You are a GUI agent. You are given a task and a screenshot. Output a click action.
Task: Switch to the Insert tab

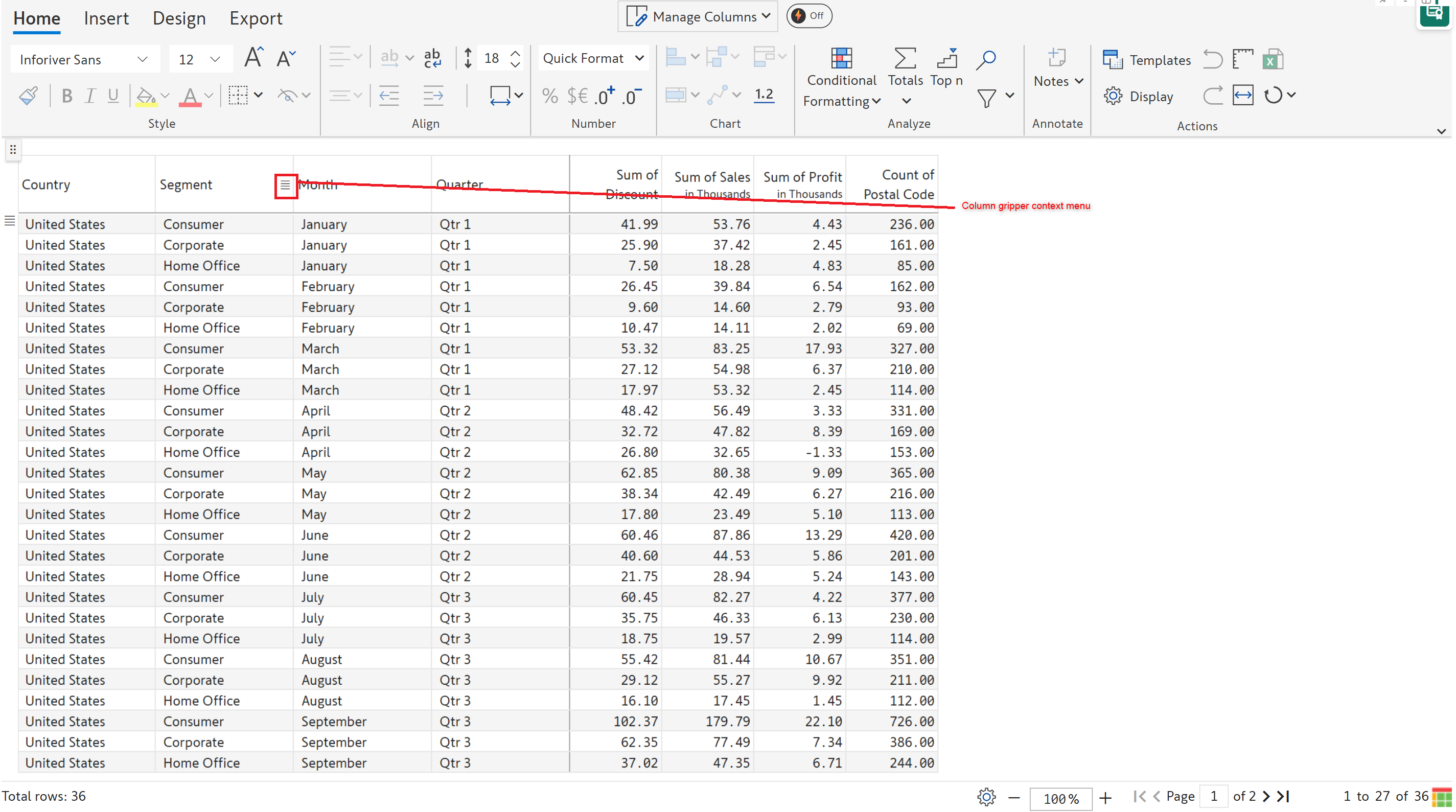click(x=106, y=18)
